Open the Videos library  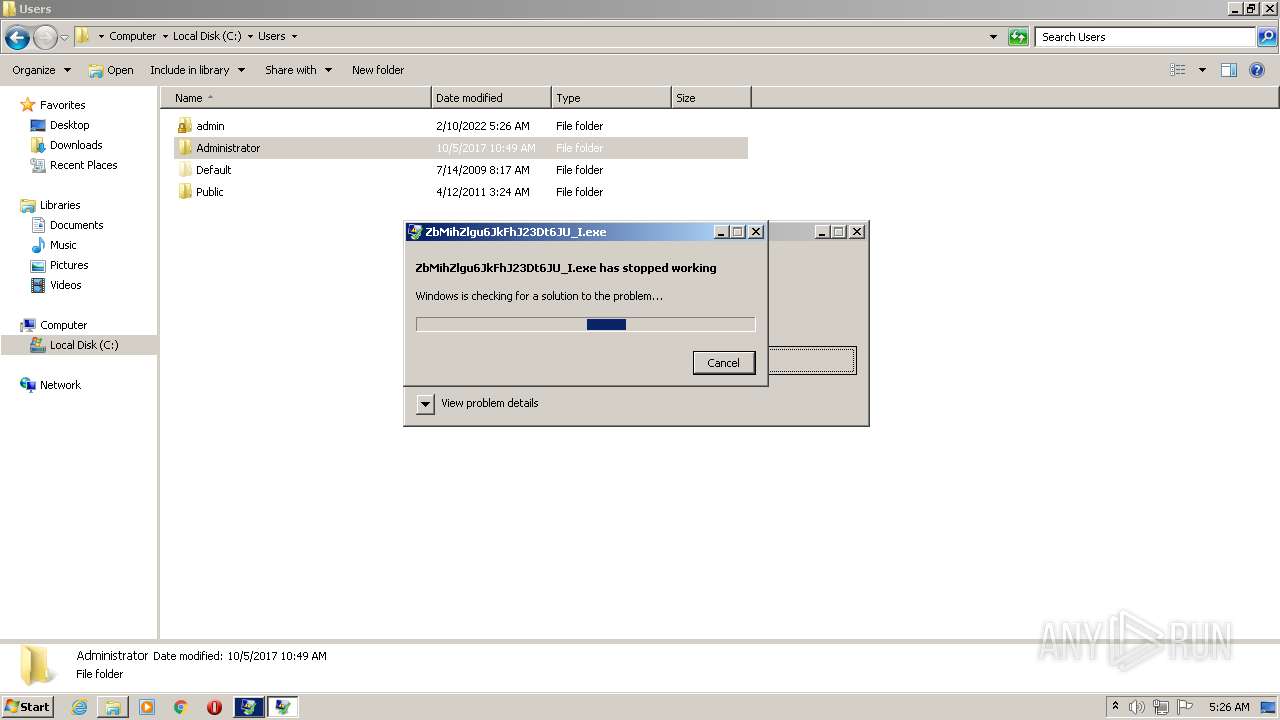65,285
